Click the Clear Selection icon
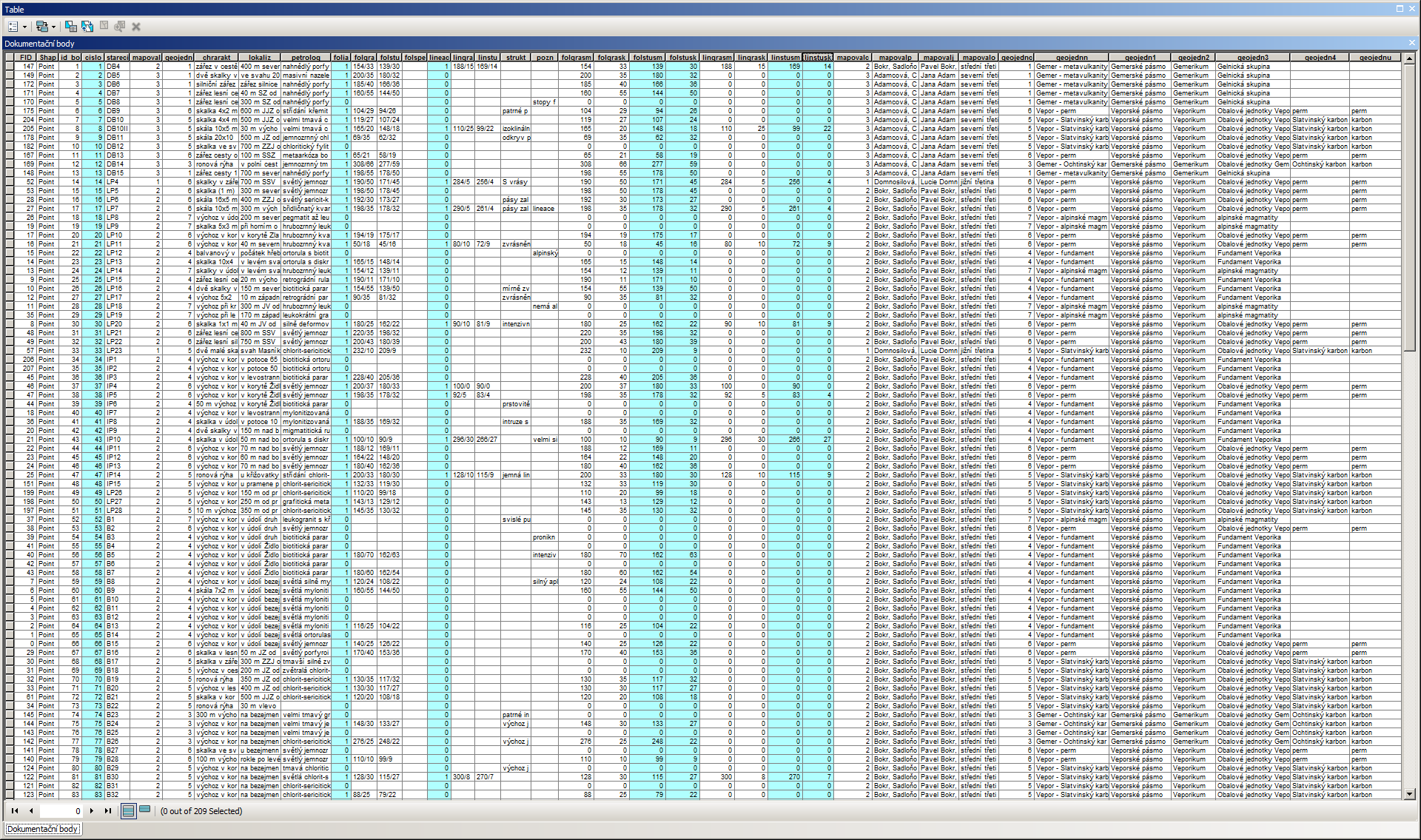The height and width of the screenshot is (840, 1421). 104,27
